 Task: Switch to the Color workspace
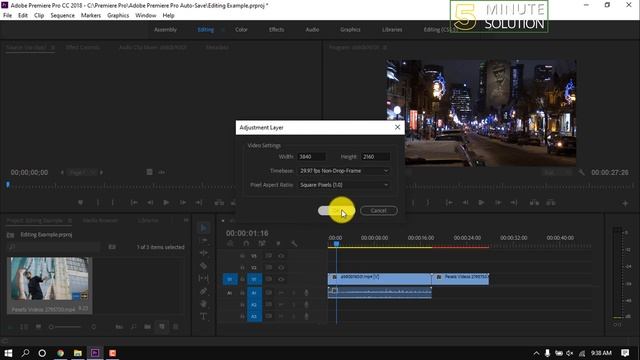point(241,30)
